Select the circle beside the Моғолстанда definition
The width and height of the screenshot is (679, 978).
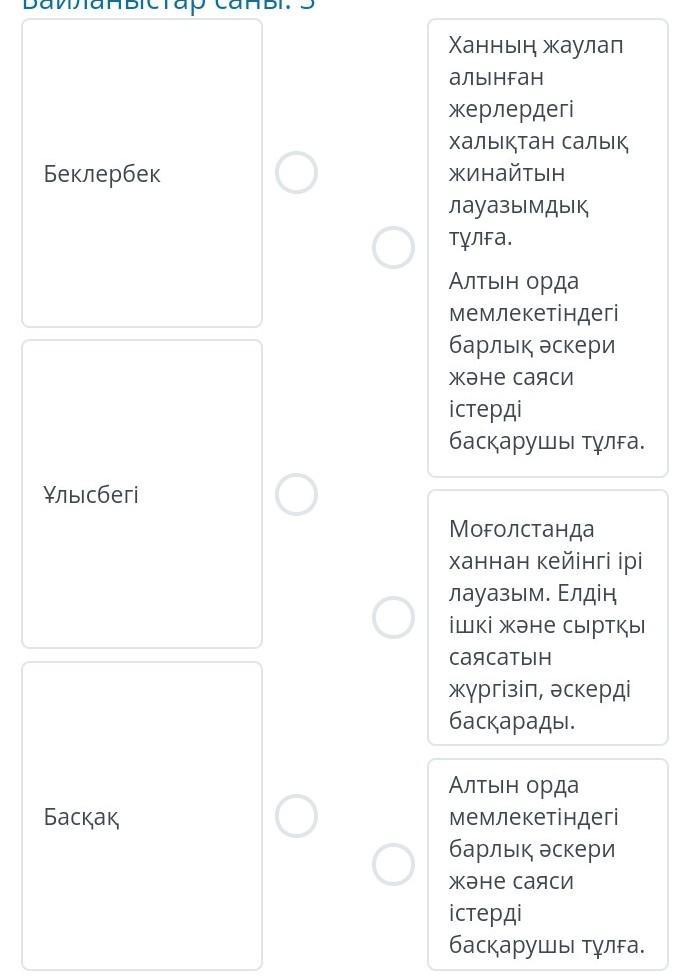coord(393,617)
